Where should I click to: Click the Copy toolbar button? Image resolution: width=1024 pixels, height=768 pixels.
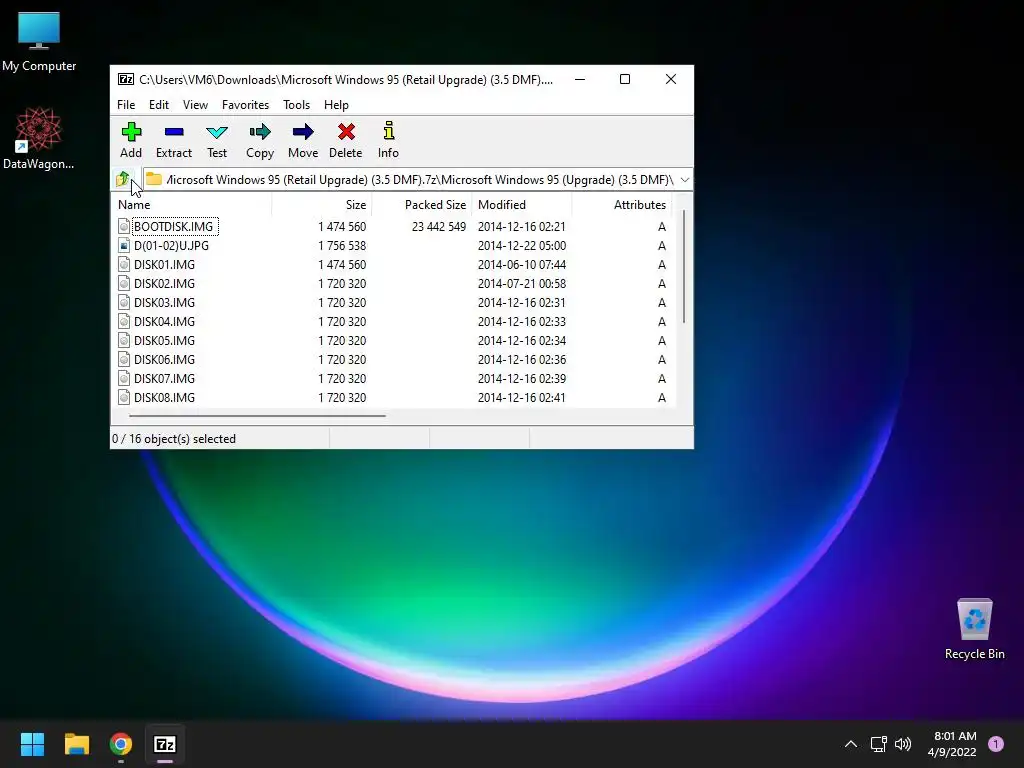(x=260, y=140)
